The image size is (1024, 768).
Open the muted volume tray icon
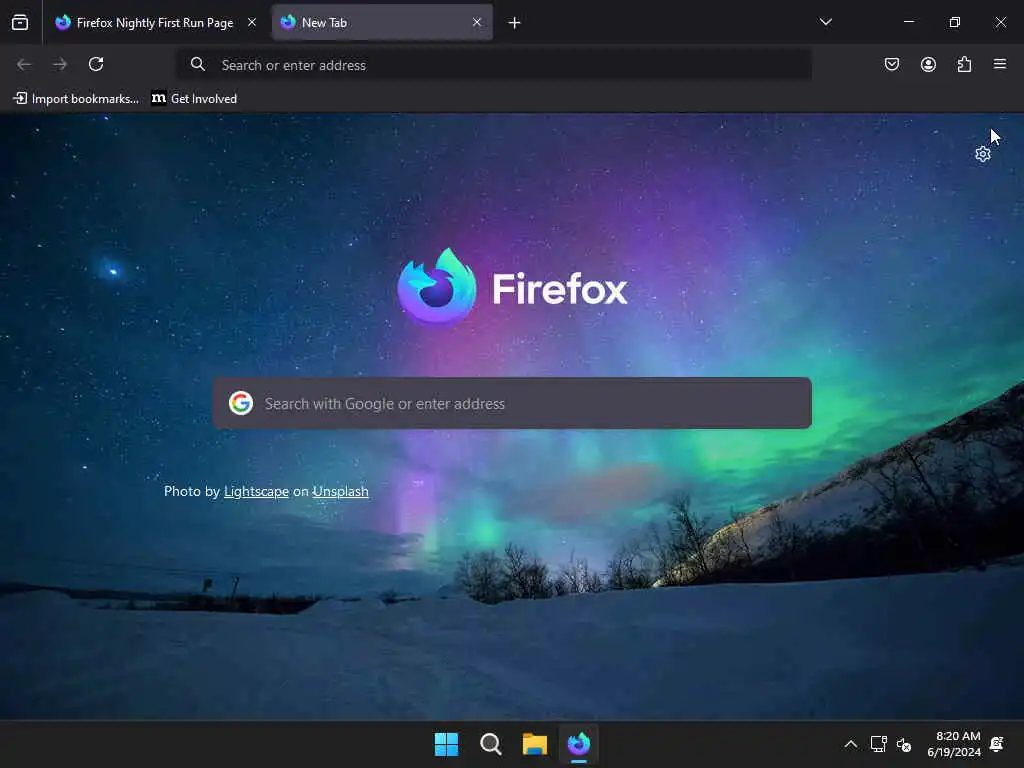tap(904, 744)
